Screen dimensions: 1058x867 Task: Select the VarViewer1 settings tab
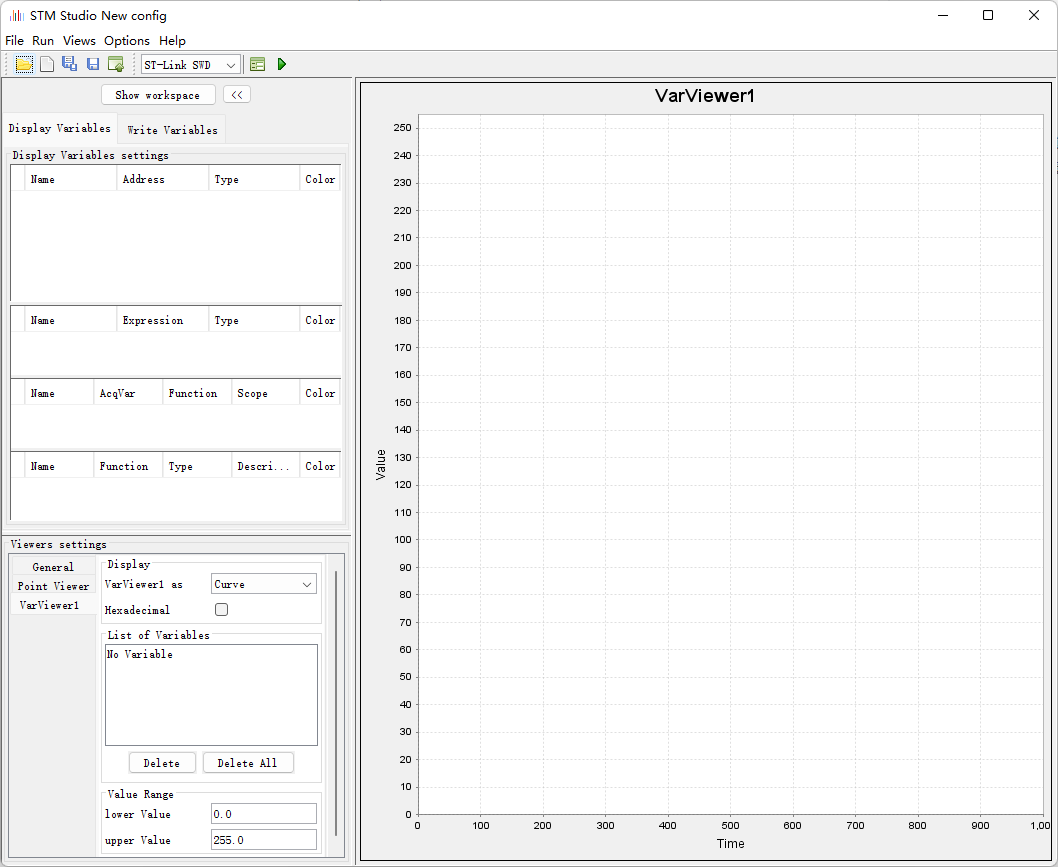pyautogui.click(x=53, y=605)
